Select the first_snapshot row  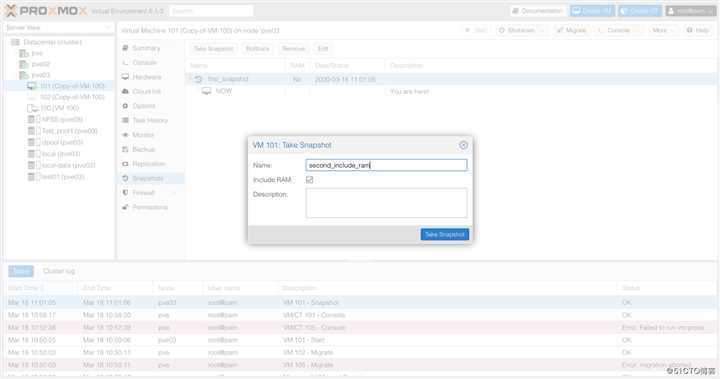coord(450,79)
